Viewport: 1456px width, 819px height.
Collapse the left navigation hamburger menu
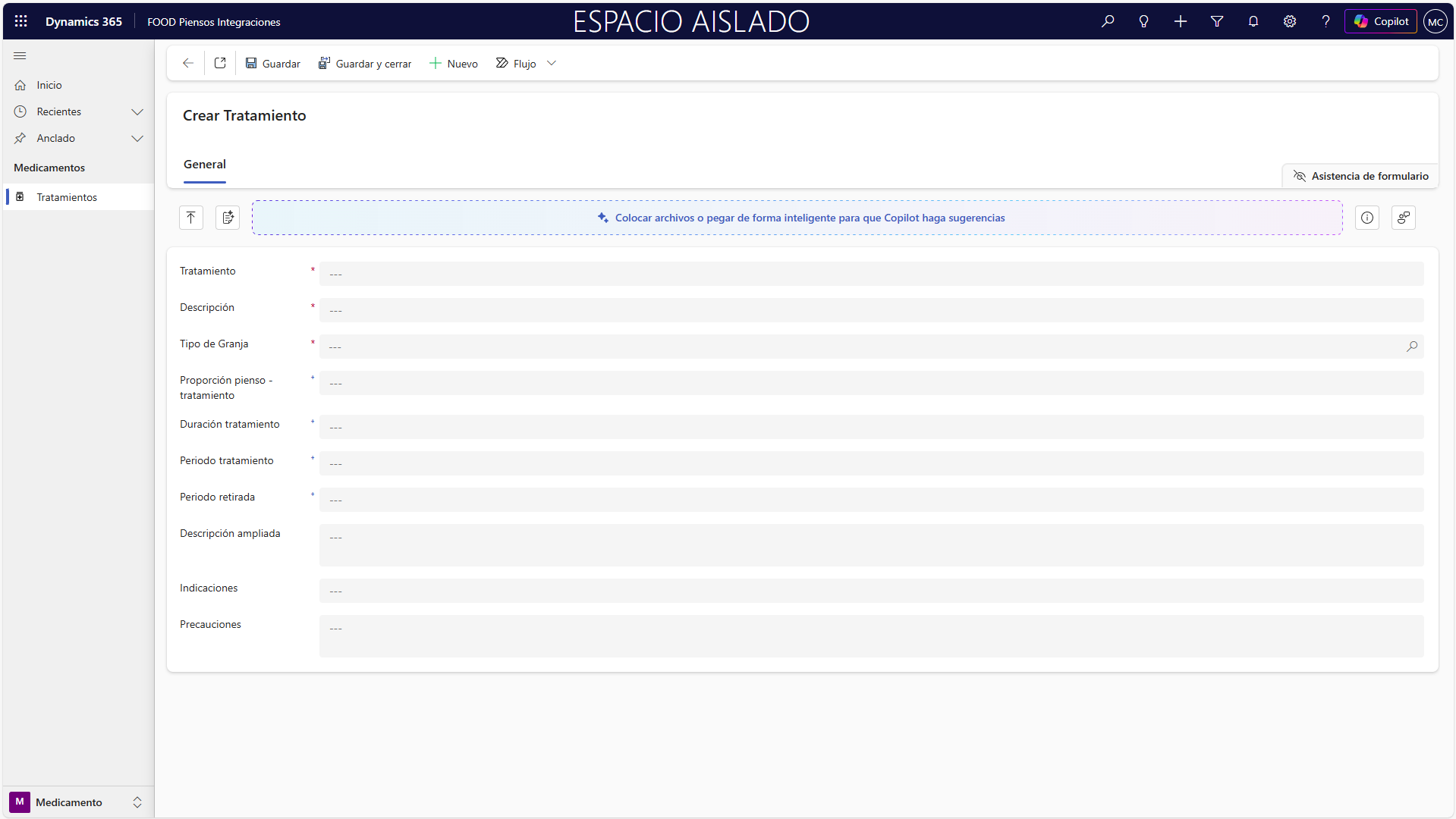coord(20,56)
